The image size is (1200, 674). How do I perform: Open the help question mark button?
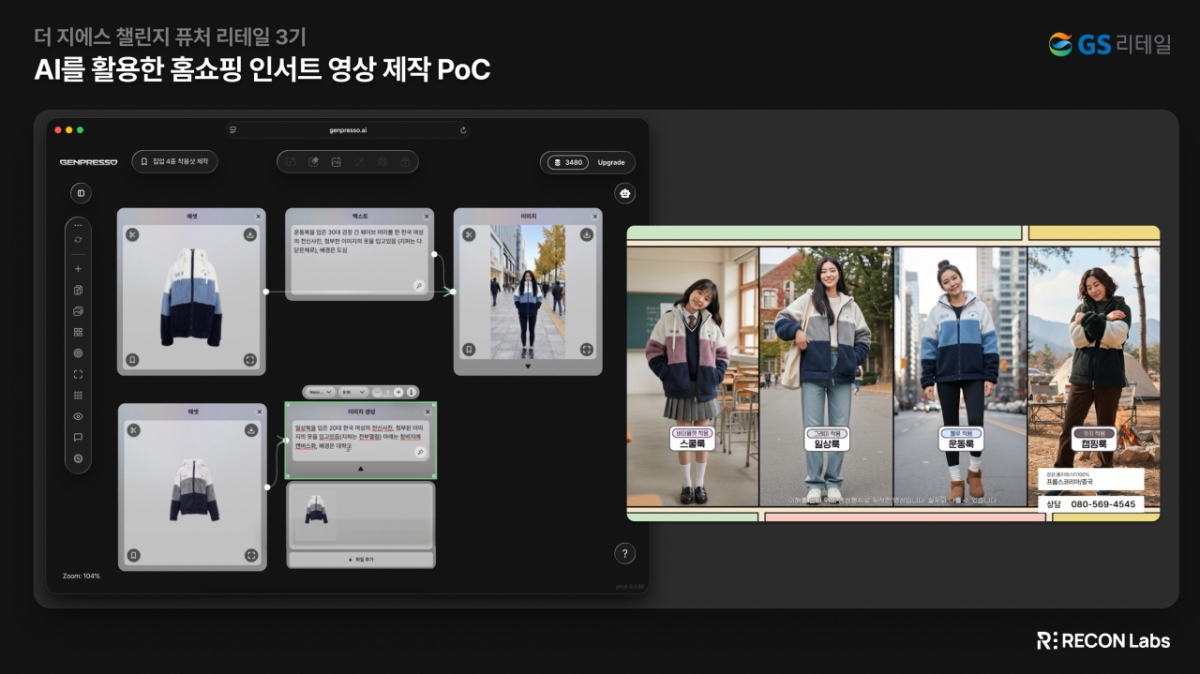(x=625, y=553)
